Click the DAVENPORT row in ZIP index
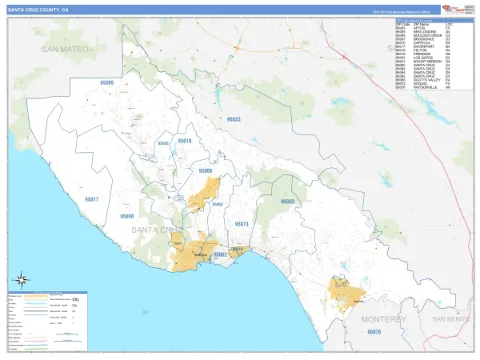 pos(434,47)
